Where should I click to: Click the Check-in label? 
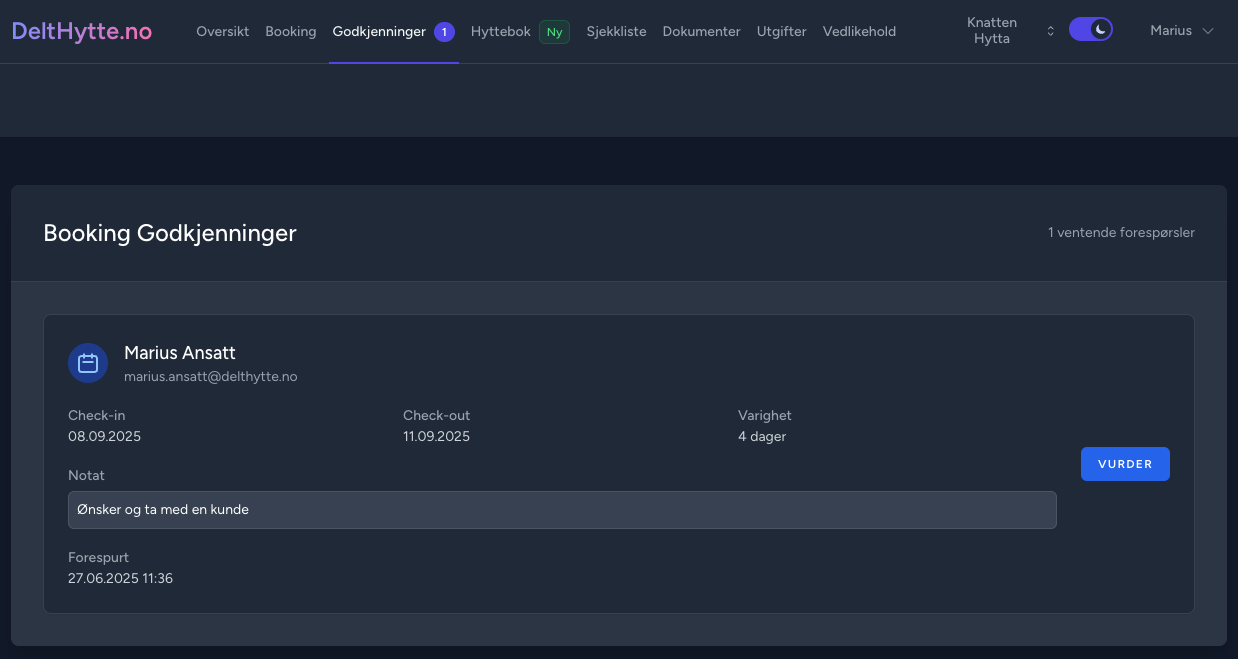(x=97, y=415)
